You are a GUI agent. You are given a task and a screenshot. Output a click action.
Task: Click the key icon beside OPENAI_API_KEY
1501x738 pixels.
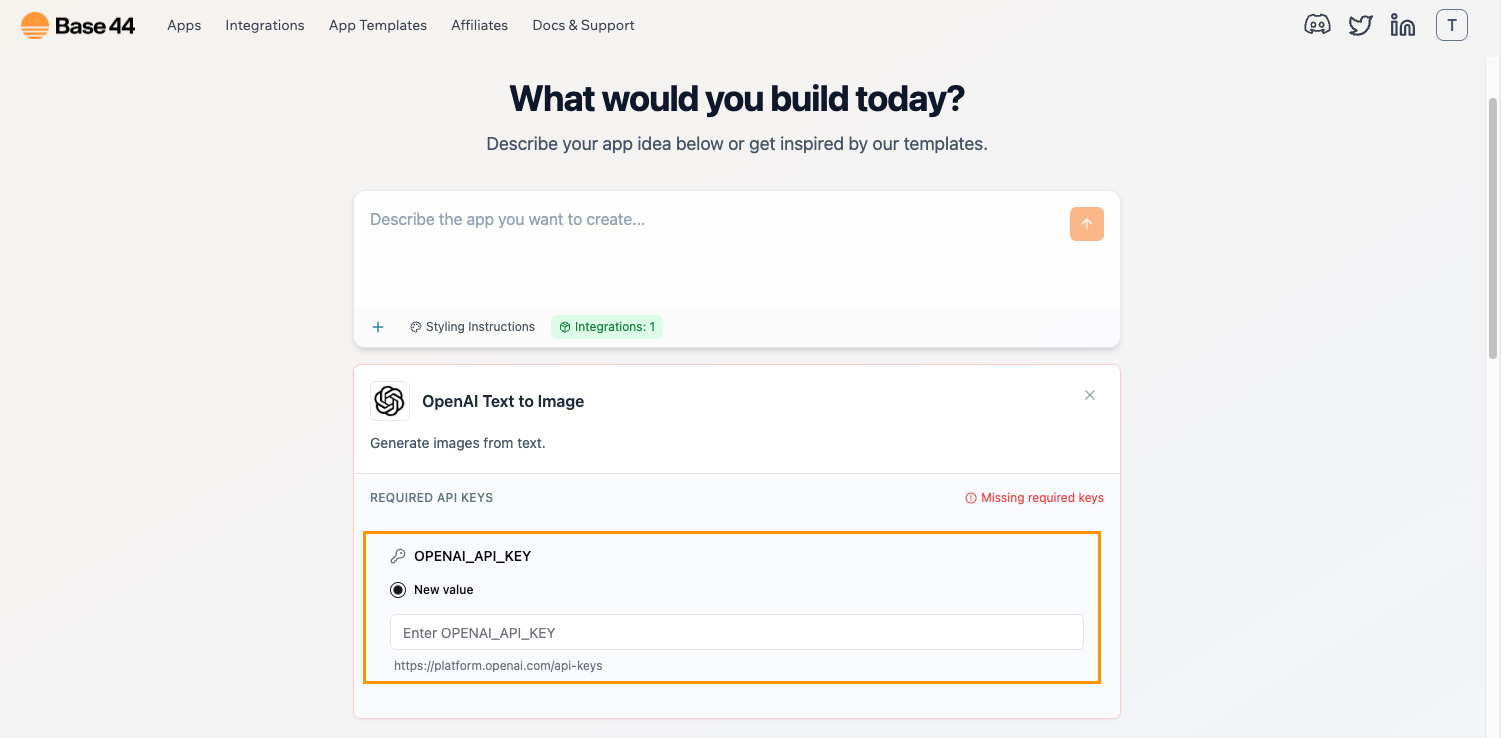click(x=398, y=555)
